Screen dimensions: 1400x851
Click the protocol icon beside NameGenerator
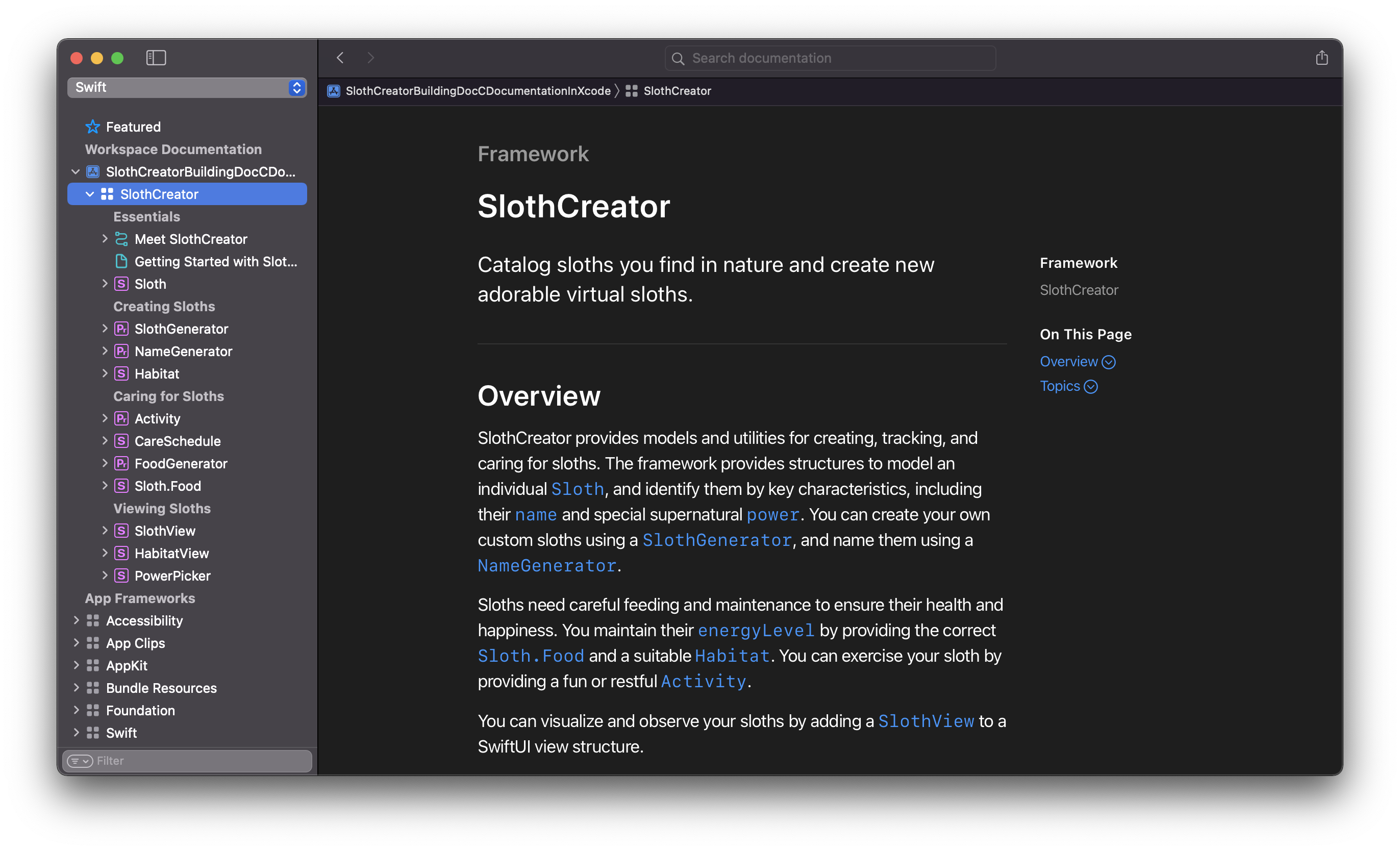click(121, 351)
